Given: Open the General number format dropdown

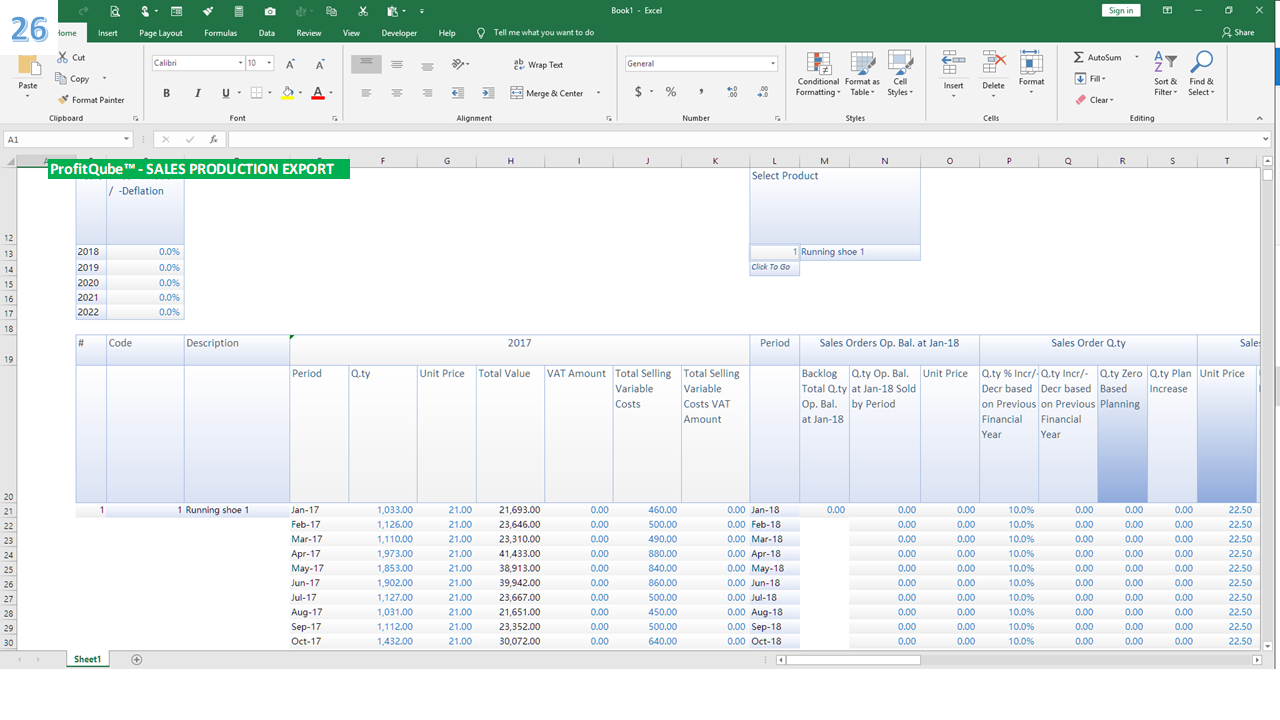Looking at the screenshot, I should pyautogui.click(x=773, y=64).
